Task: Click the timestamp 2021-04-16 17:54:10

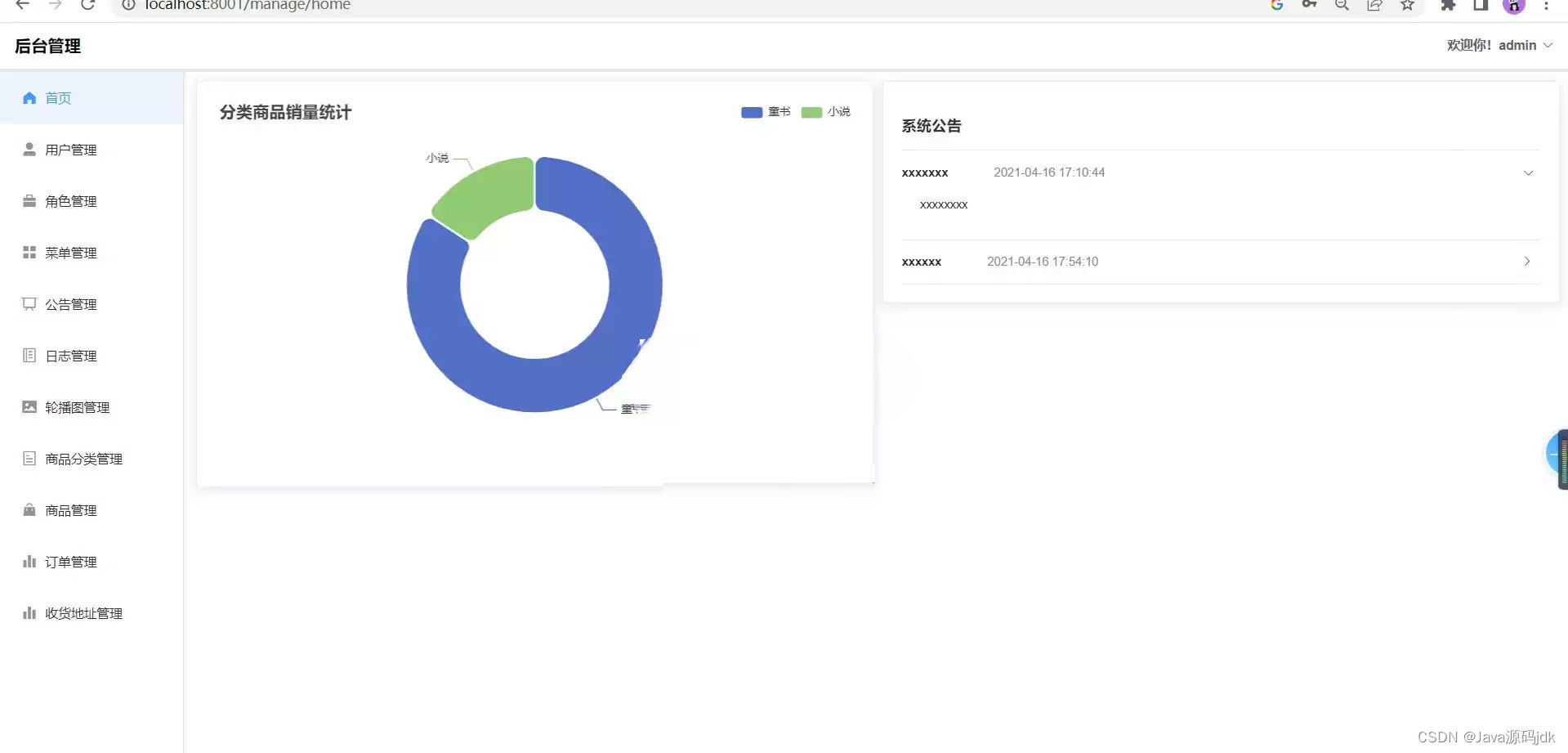Action: pos(1043,262)
